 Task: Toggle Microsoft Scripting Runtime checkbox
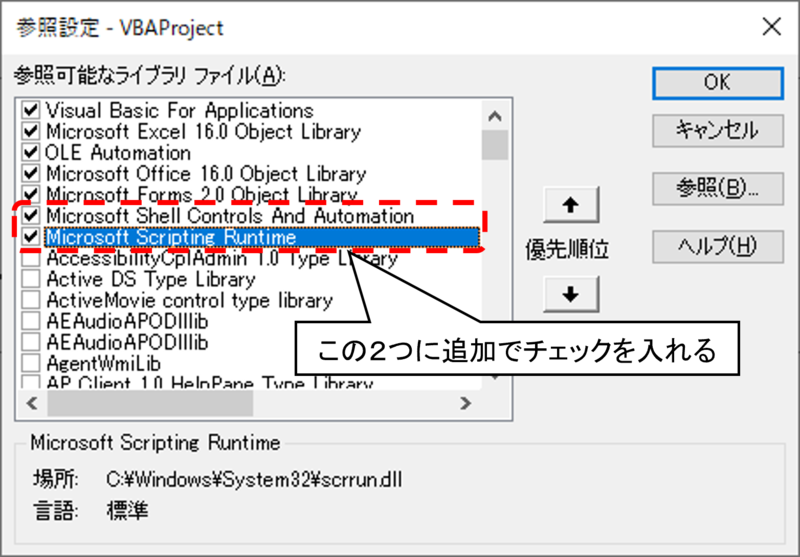coord(31,237)
